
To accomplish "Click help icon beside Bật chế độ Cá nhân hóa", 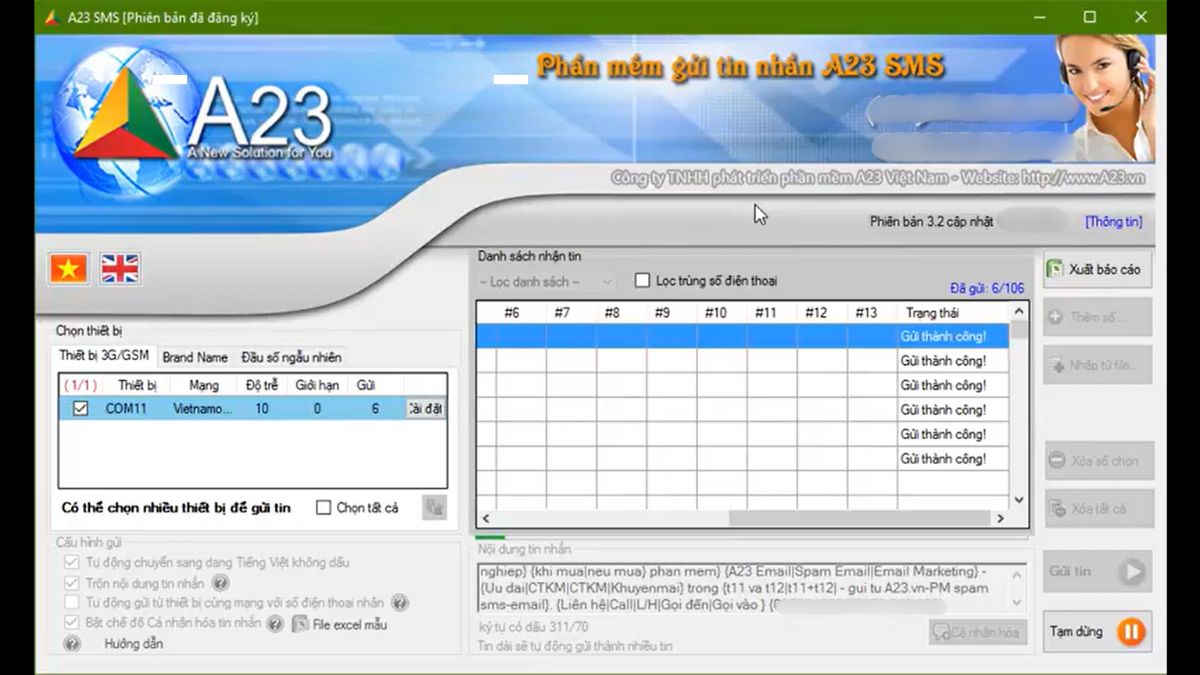I will (275, 624).
